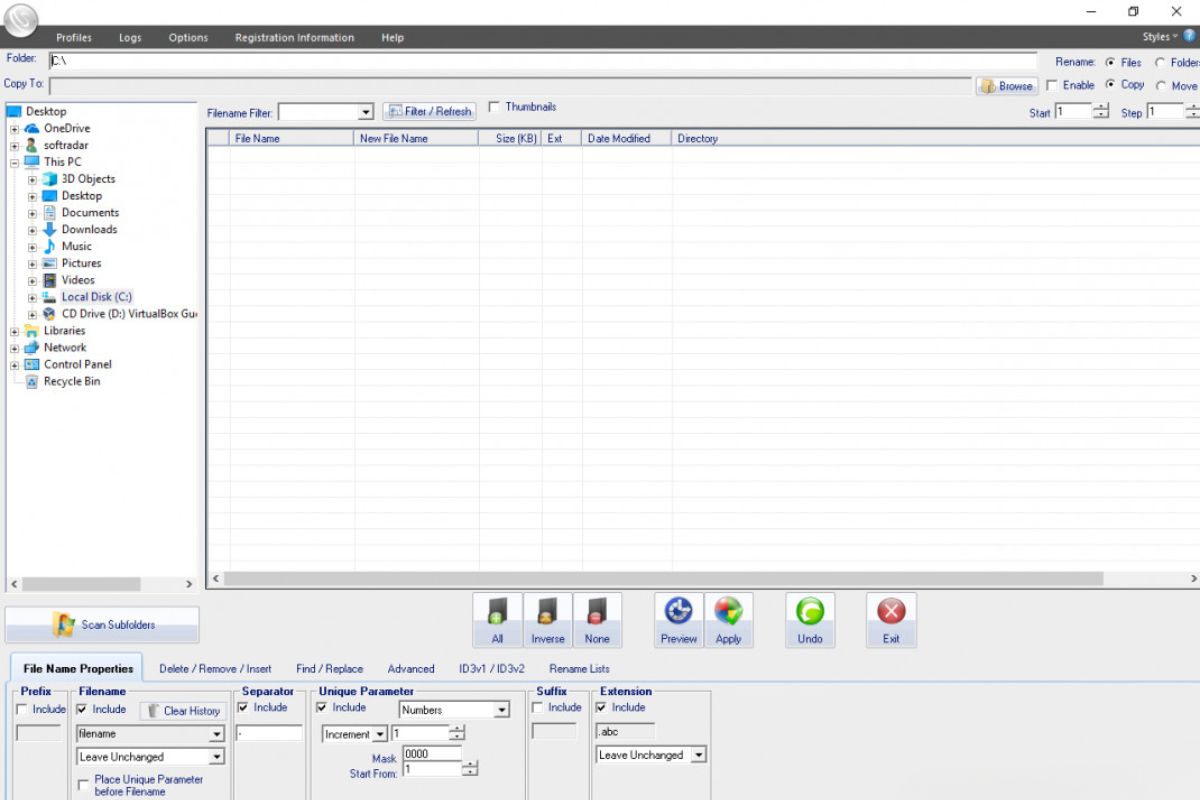Switch to the Find / Replace tab
The width and height of the screenshot is (1200, 800).
point(329,669)
